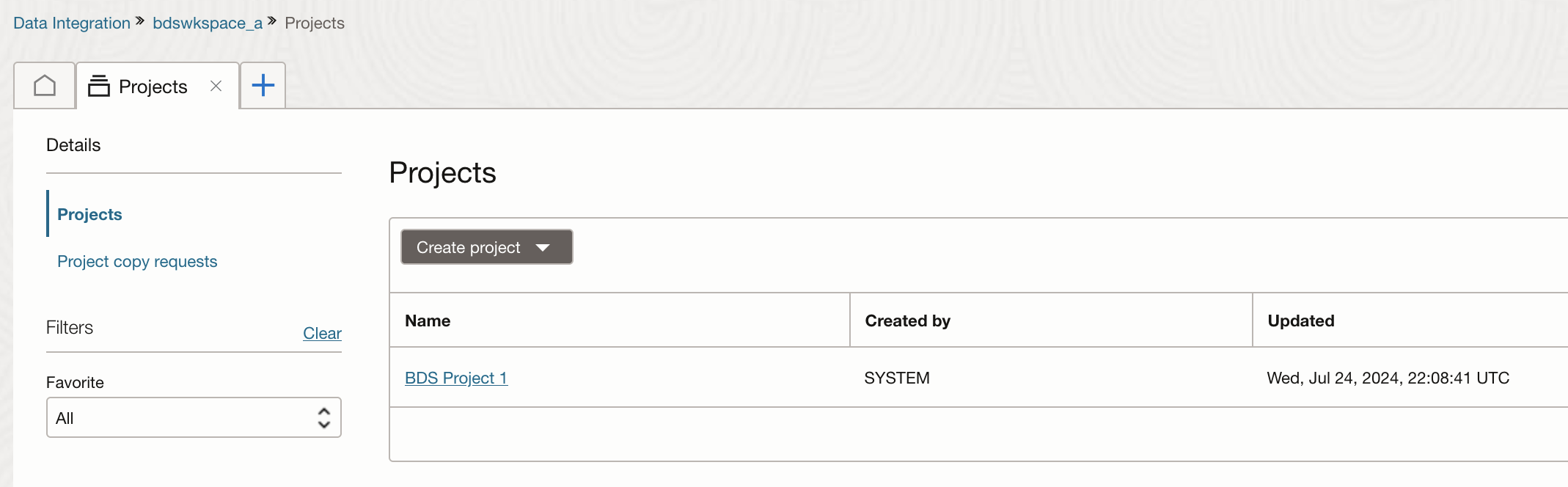
Task: Expand the Create project dropdown arrow
Action: [x=543, y=247]
